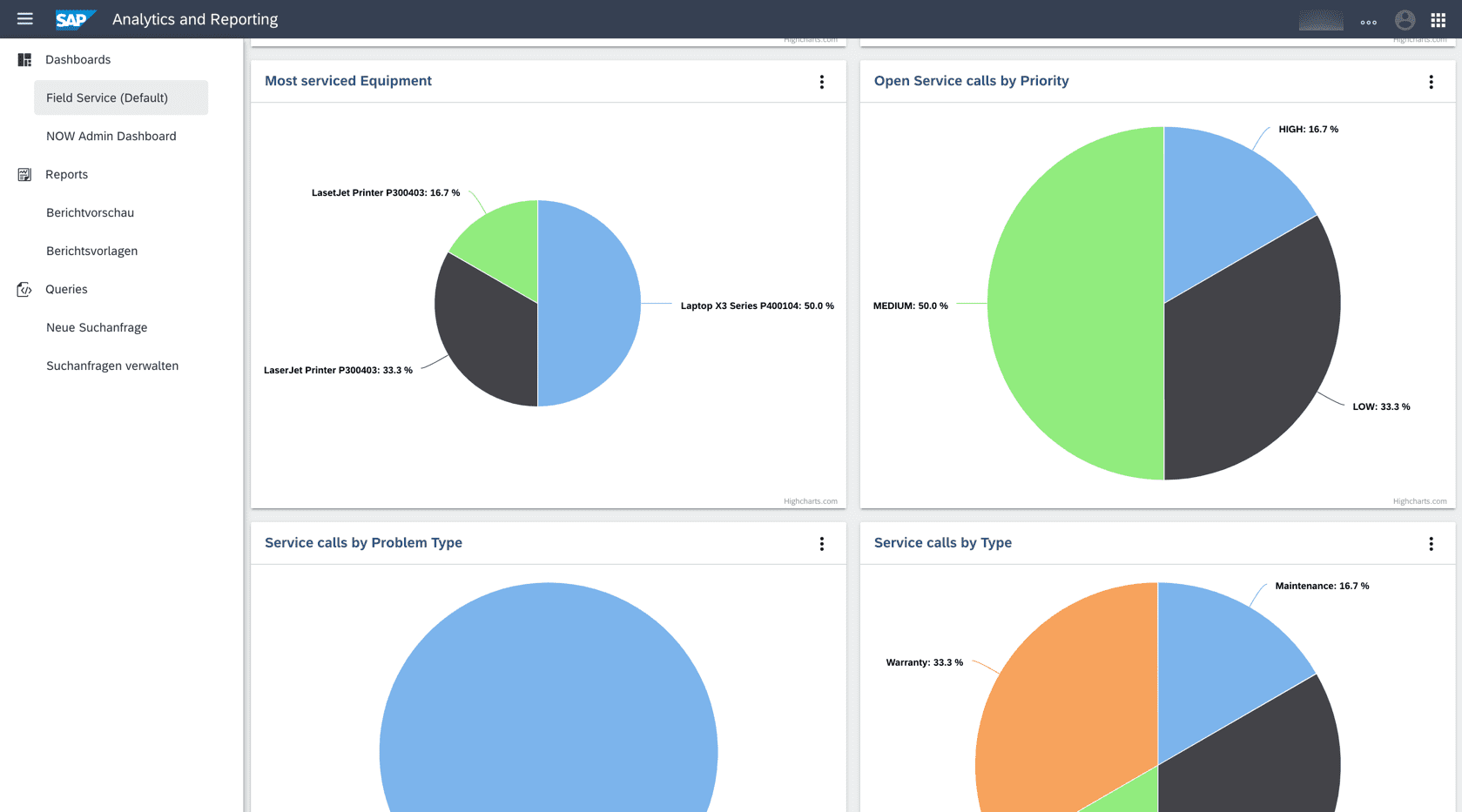Open Neue Suchanfrage
Image resolution: width=1462 pixels, height=812 pixels.
pyautogui.click(x=97, y=327)
